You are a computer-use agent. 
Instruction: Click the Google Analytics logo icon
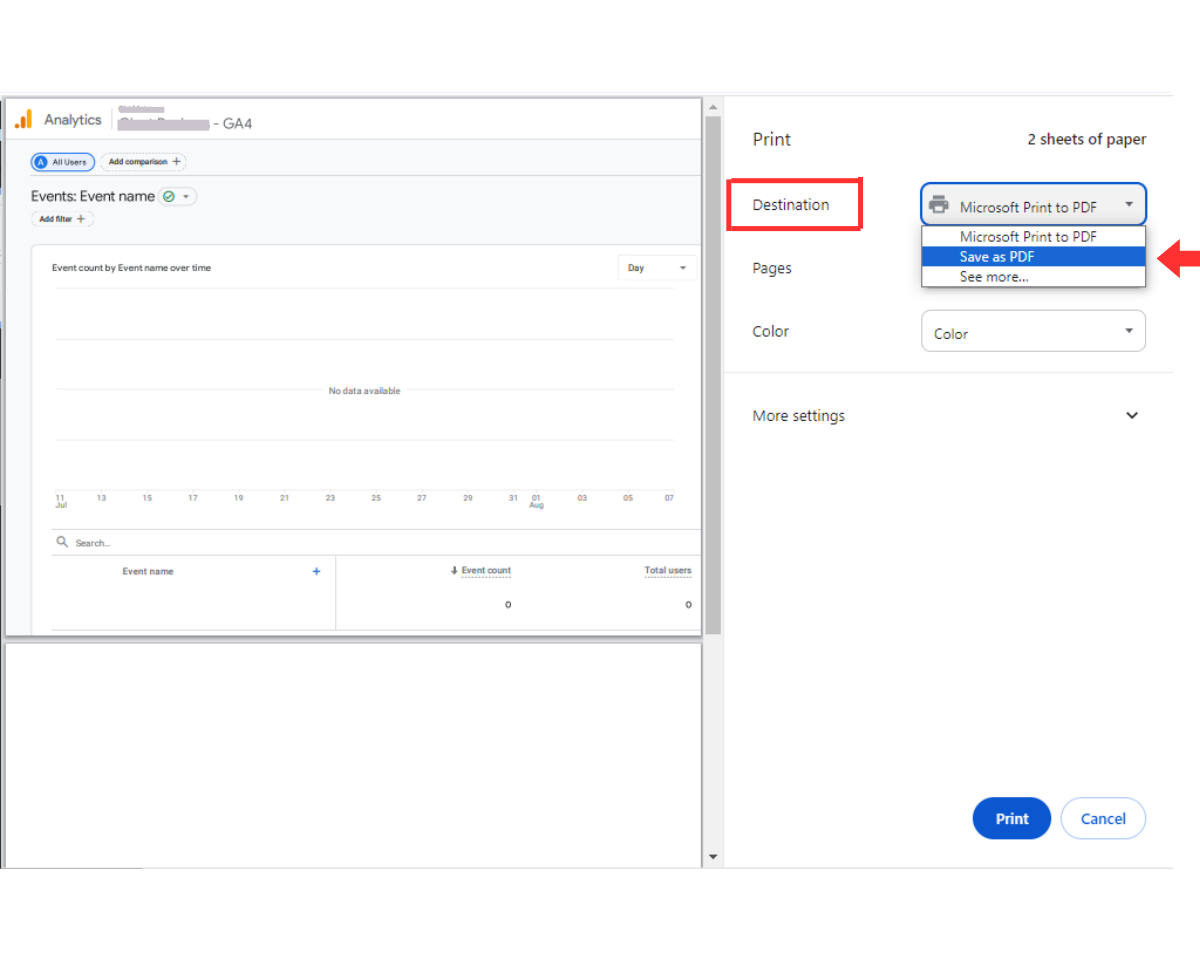pos(23,119)
